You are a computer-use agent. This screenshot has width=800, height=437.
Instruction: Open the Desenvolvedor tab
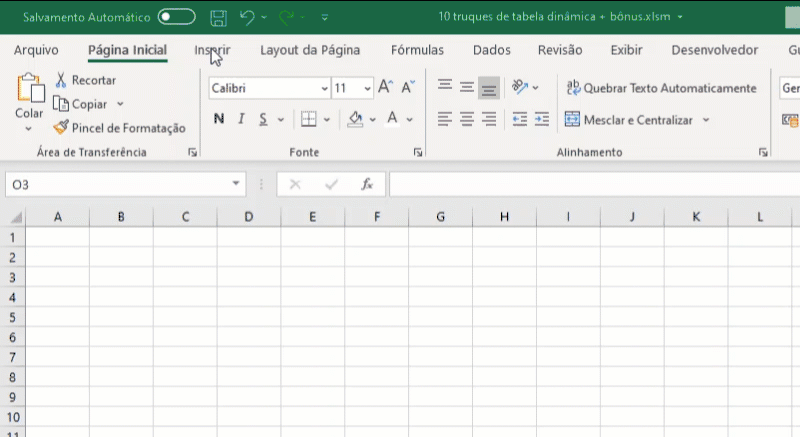point(714,50)
